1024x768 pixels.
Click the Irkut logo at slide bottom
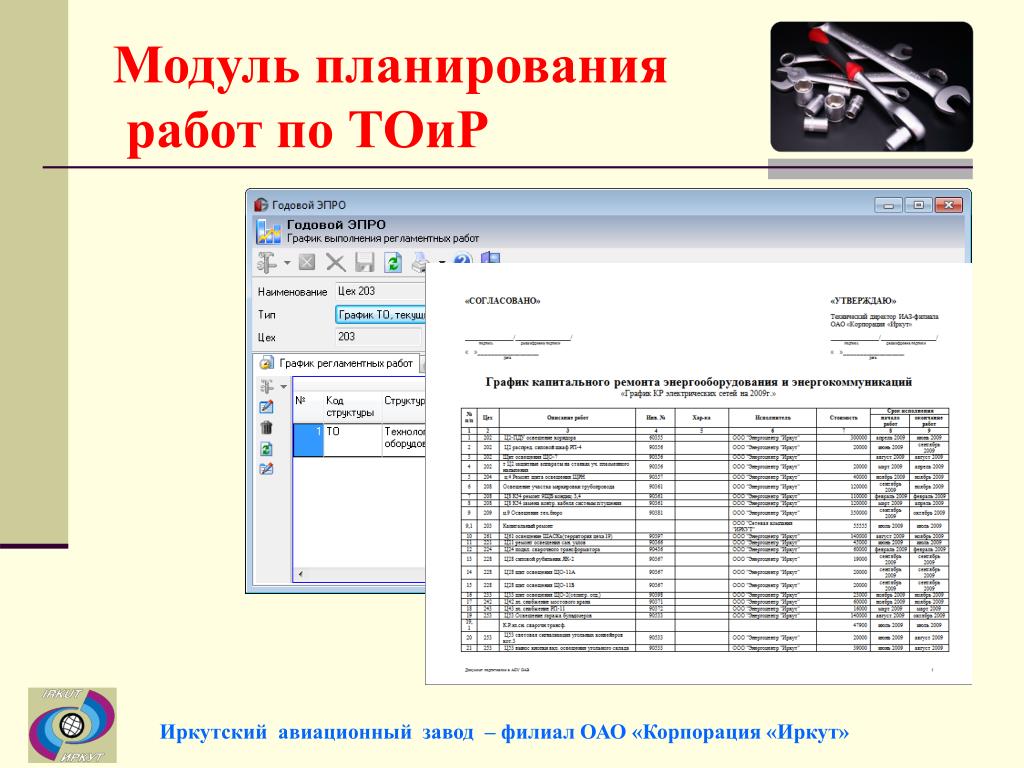click(x=72, y=725)
